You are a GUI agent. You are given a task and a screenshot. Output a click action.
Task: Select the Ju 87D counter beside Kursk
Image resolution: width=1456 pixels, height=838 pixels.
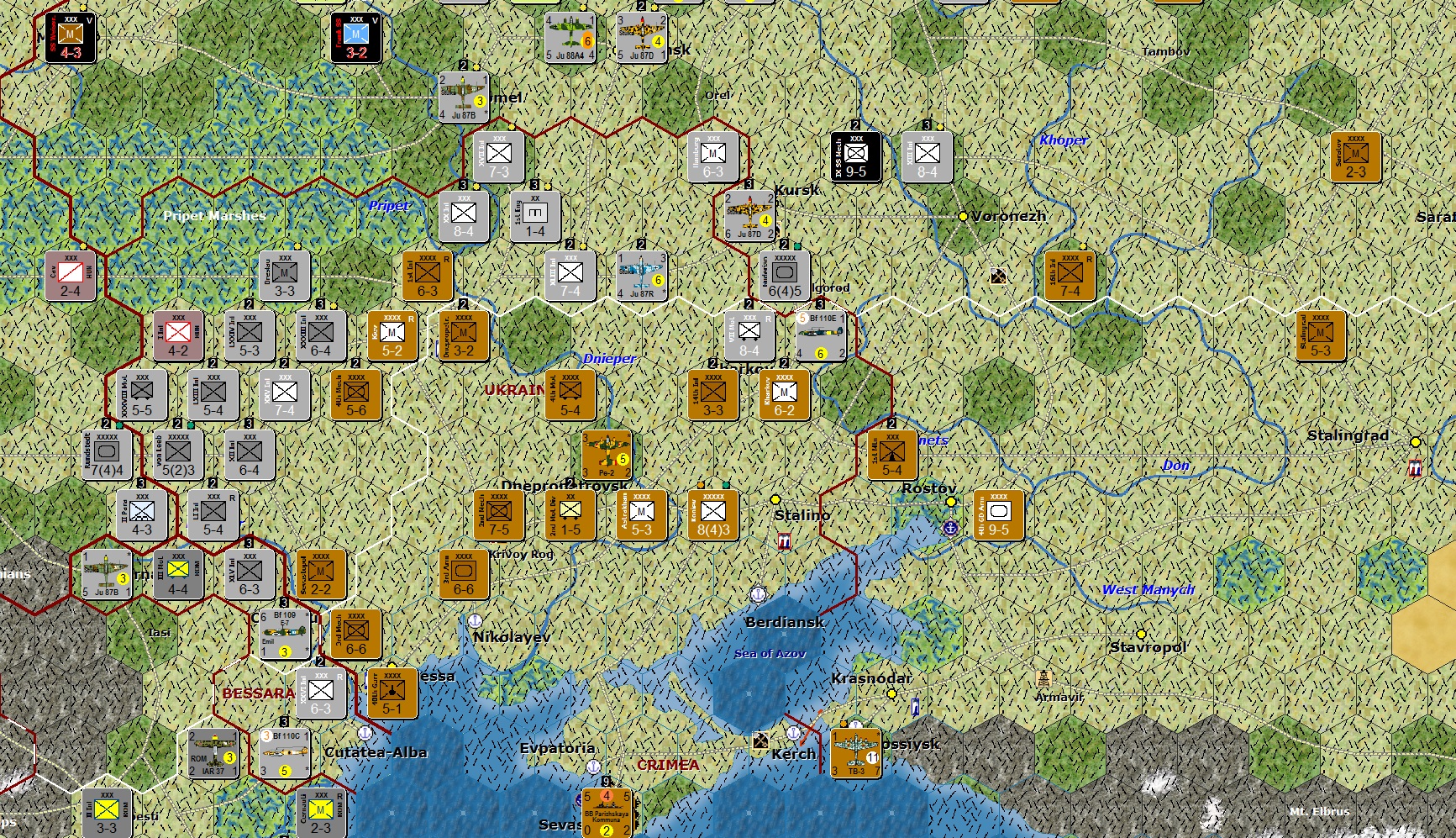[x=749, y=215]
